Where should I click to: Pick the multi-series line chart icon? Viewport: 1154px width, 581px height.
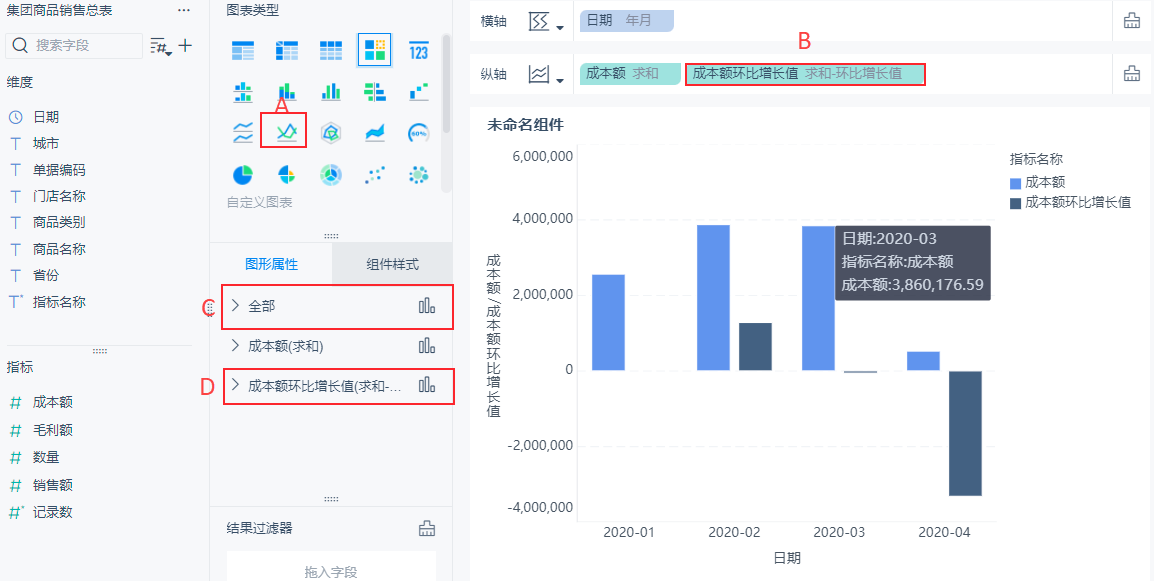(x=286, y=133)
